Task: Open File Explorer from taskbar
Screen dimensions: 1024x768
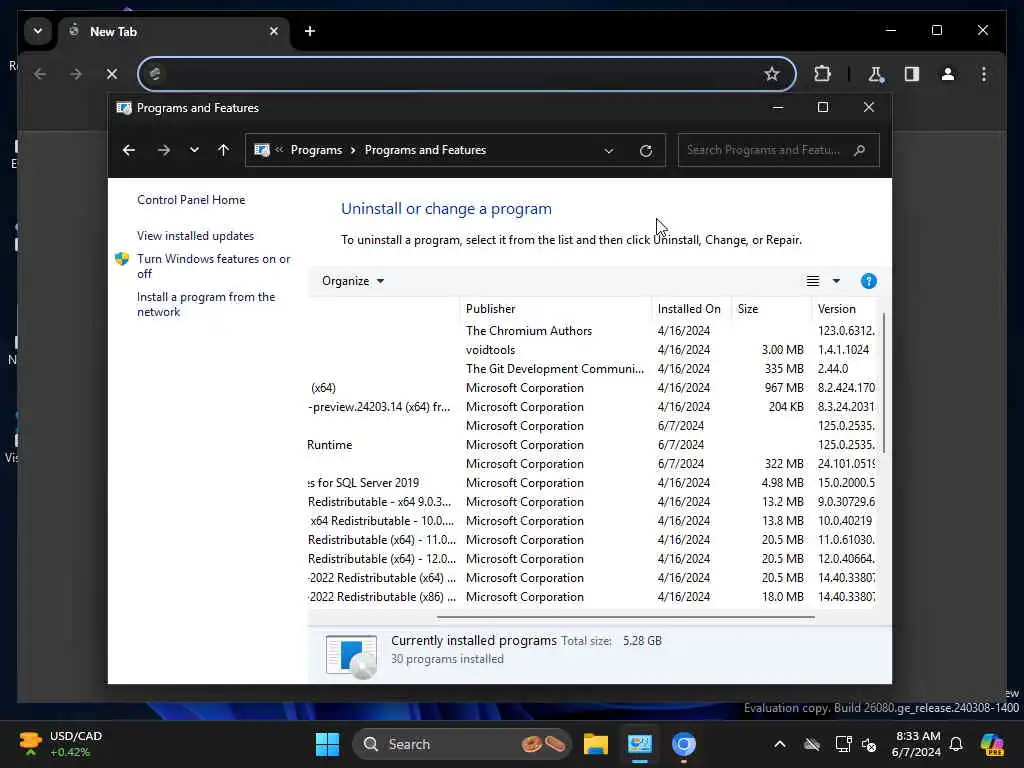Action: click(x=596, y=744)
